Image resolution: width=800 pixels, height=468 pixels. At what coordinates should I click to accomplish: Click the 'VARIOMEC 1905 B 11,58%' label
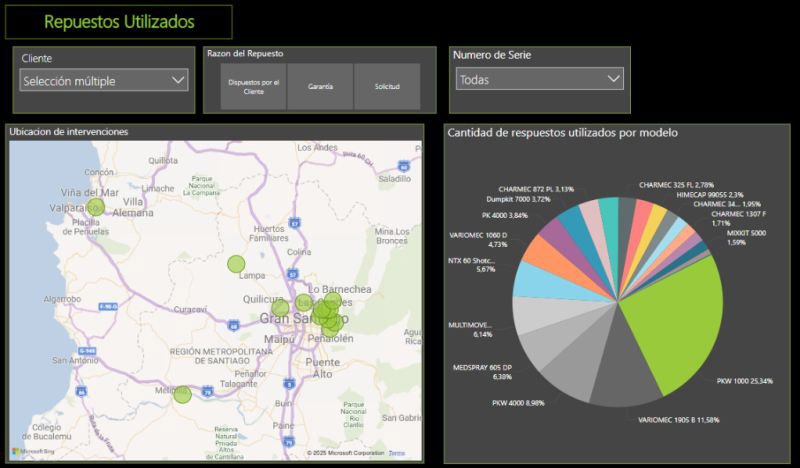pos(679,420)
